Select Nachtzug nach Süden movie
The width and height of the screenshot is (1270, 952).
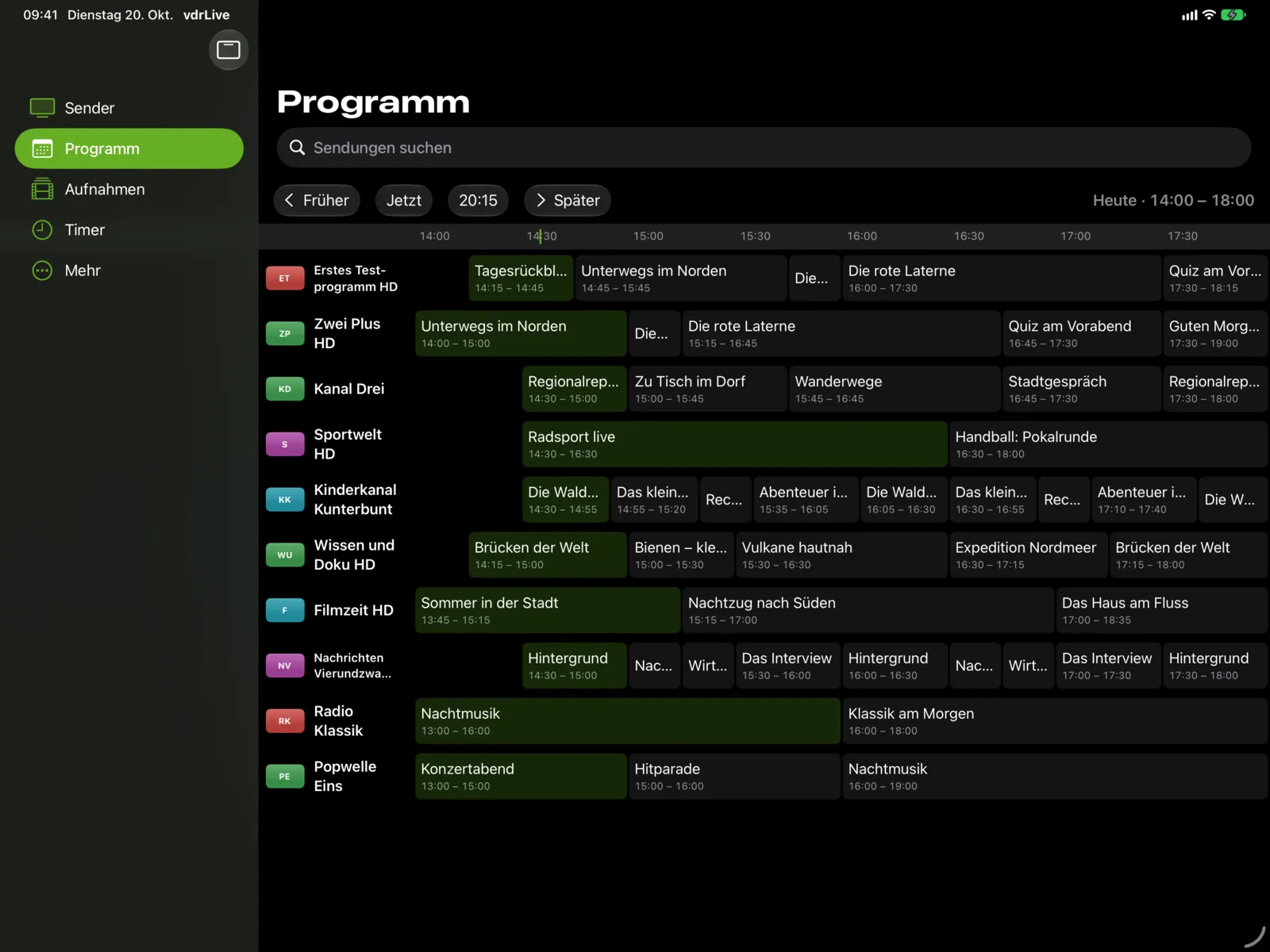[868, 610]
